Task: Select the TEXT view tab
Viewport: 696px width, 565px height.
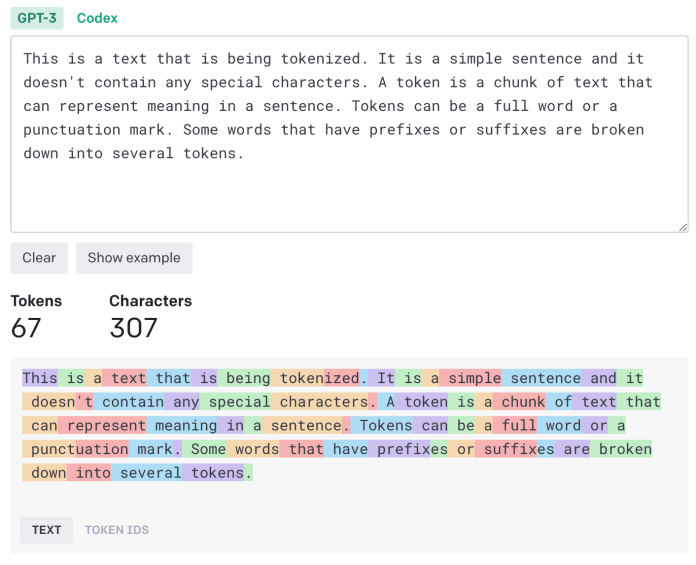Action: tap(47, 530)
